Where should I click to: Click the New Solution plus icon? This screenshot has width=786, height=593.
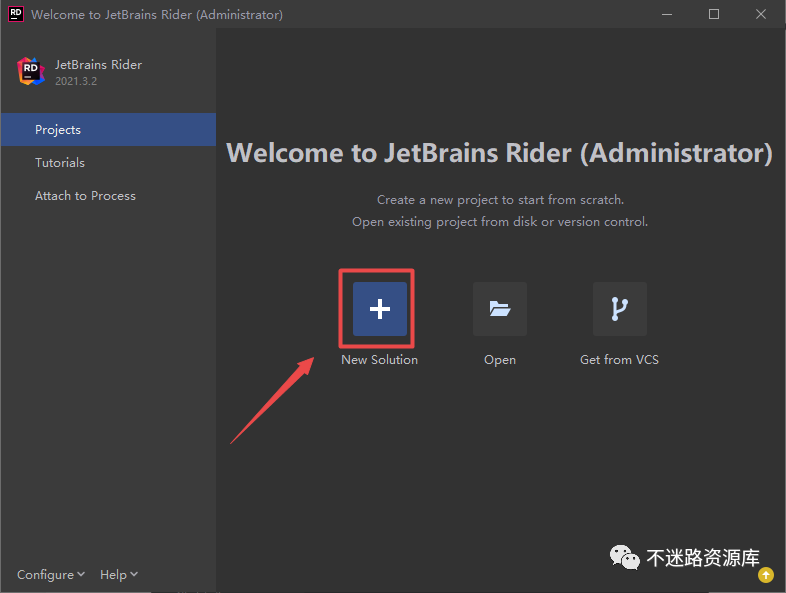(x=379, y=309)
